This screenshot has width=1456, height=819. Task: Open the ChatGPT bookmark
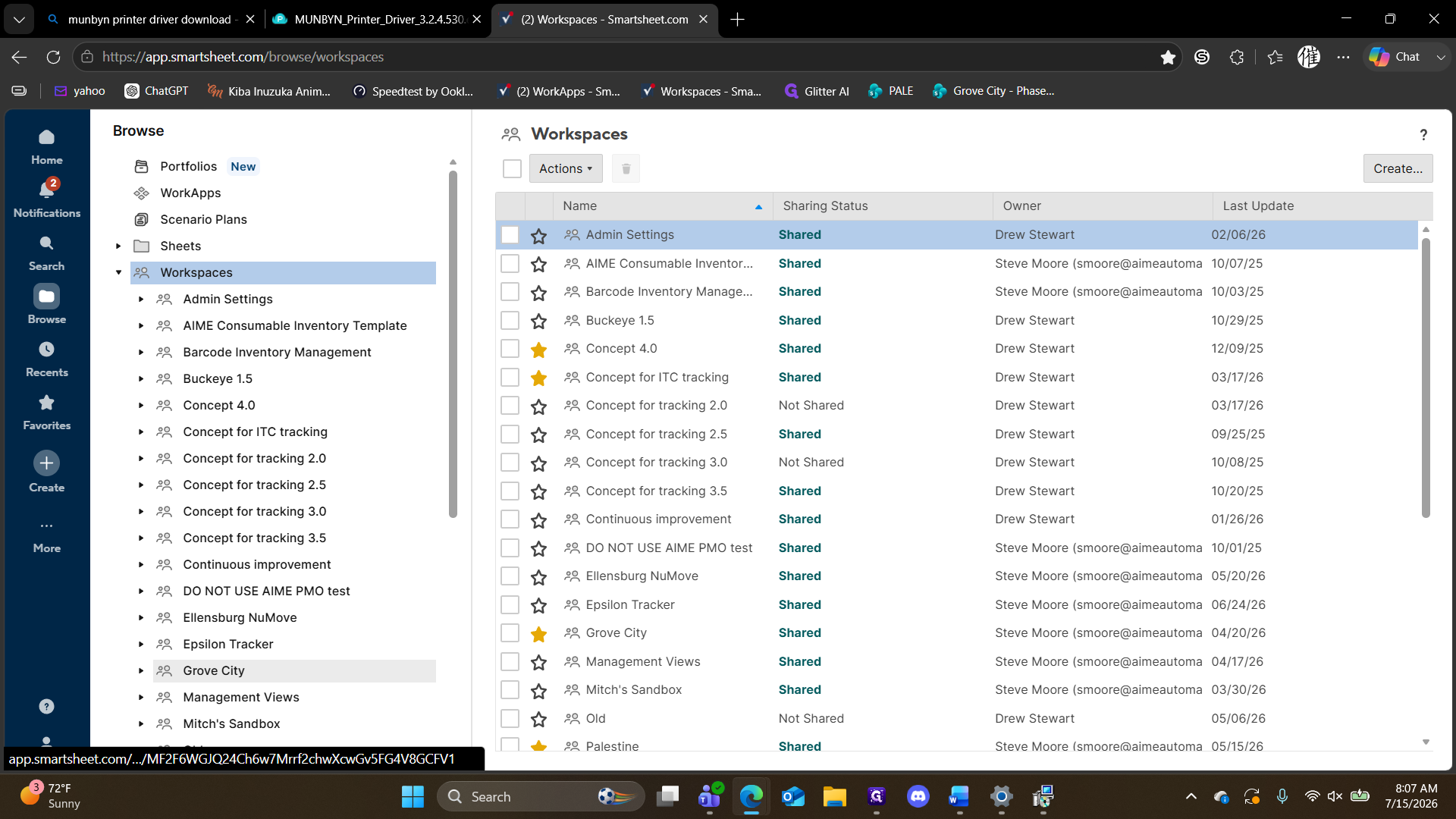coord(156,91)
